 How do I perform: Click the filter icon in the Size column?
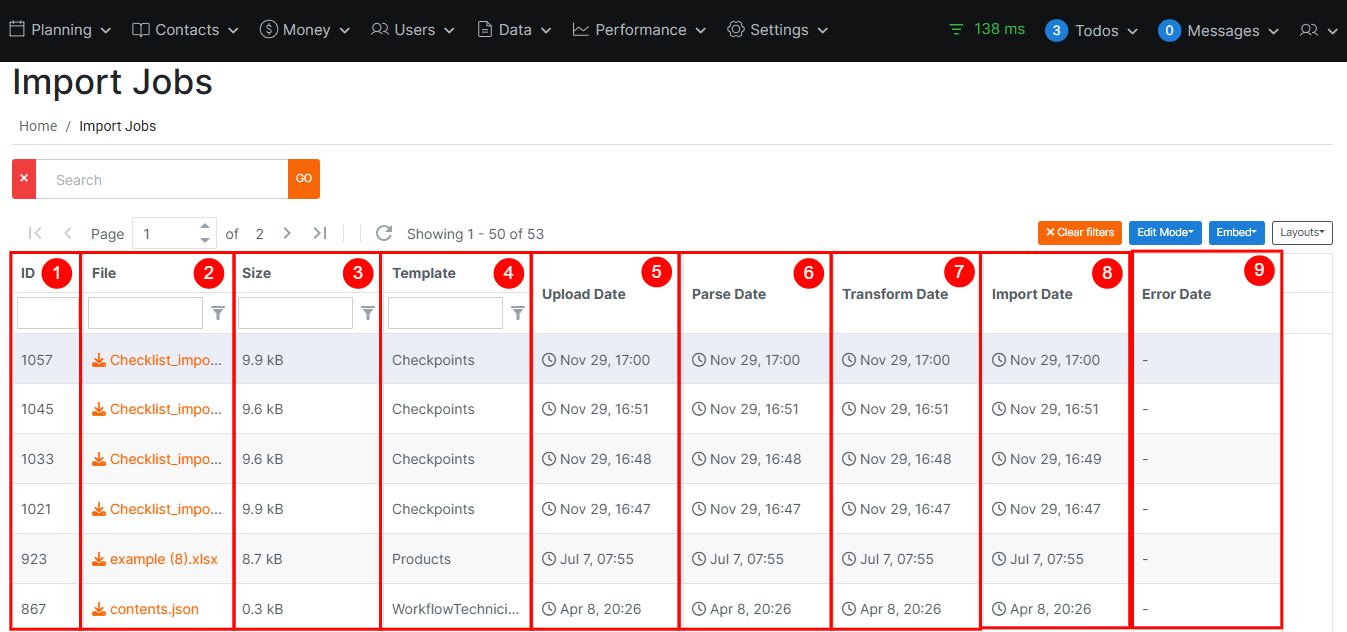pyautogui.click(x=368, y=313)
